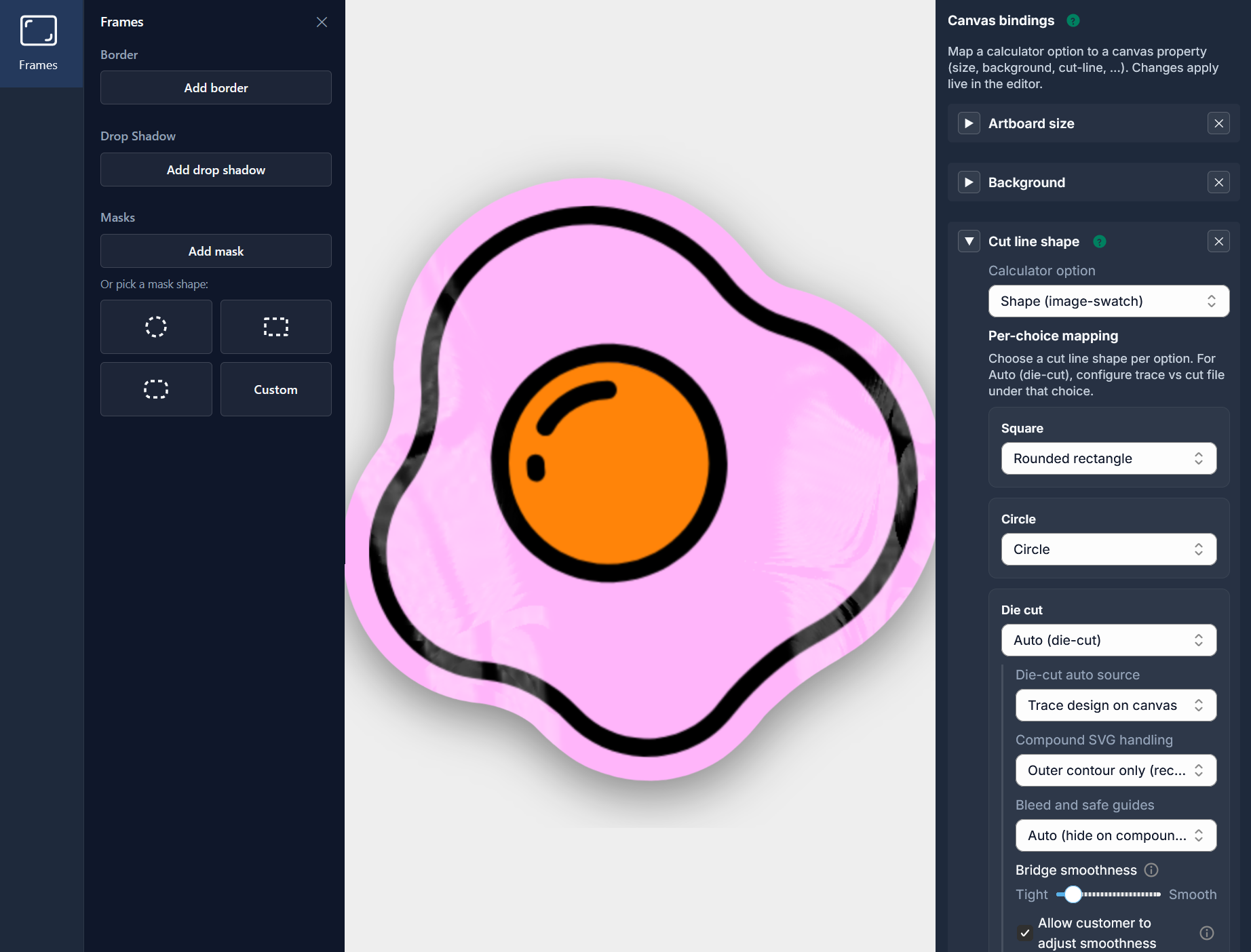Open Bleed and safe guides dropdown
The width and height of the screenshot is (1251, 952).
tap(1116, 835)
